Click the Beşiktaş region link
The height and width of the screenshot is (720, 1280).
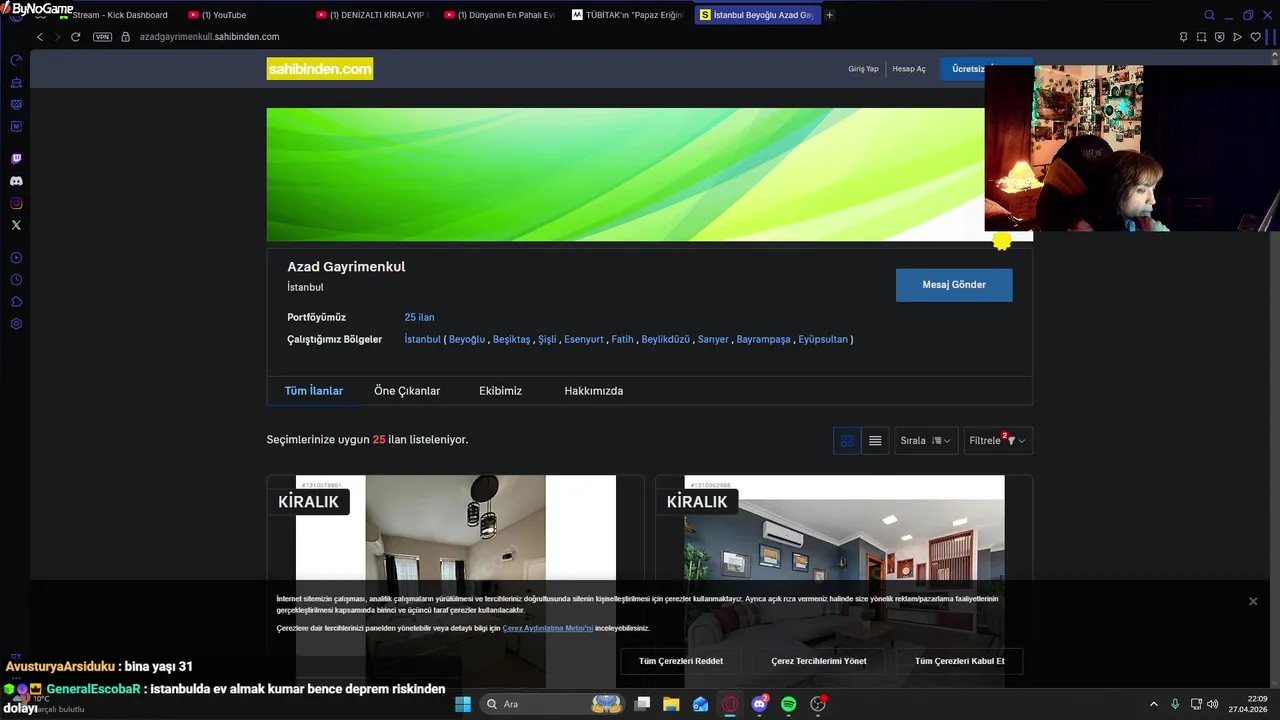click(511, 339)
